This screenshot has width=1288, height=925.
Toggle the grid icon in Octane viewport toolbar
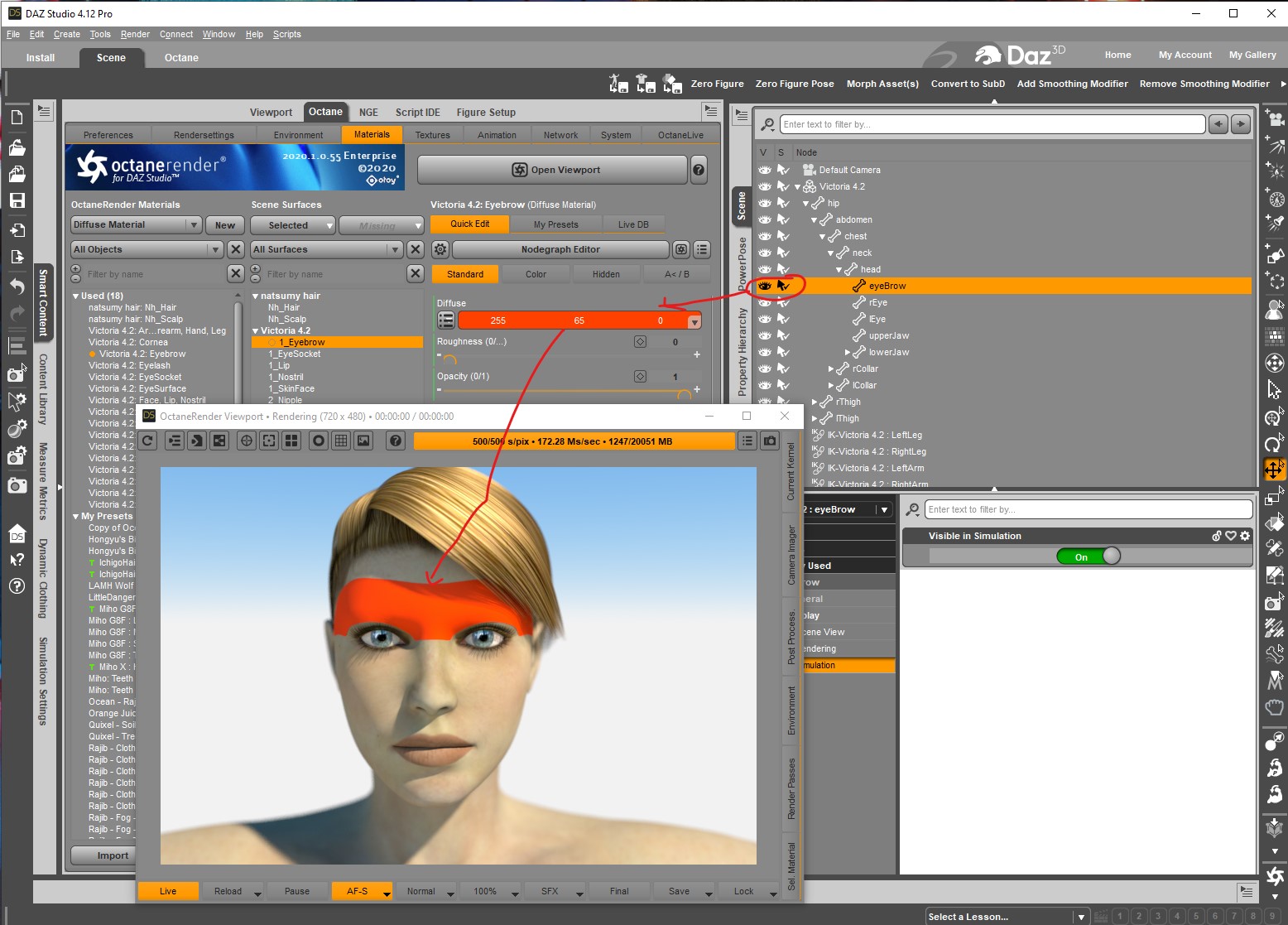(341, 441)
